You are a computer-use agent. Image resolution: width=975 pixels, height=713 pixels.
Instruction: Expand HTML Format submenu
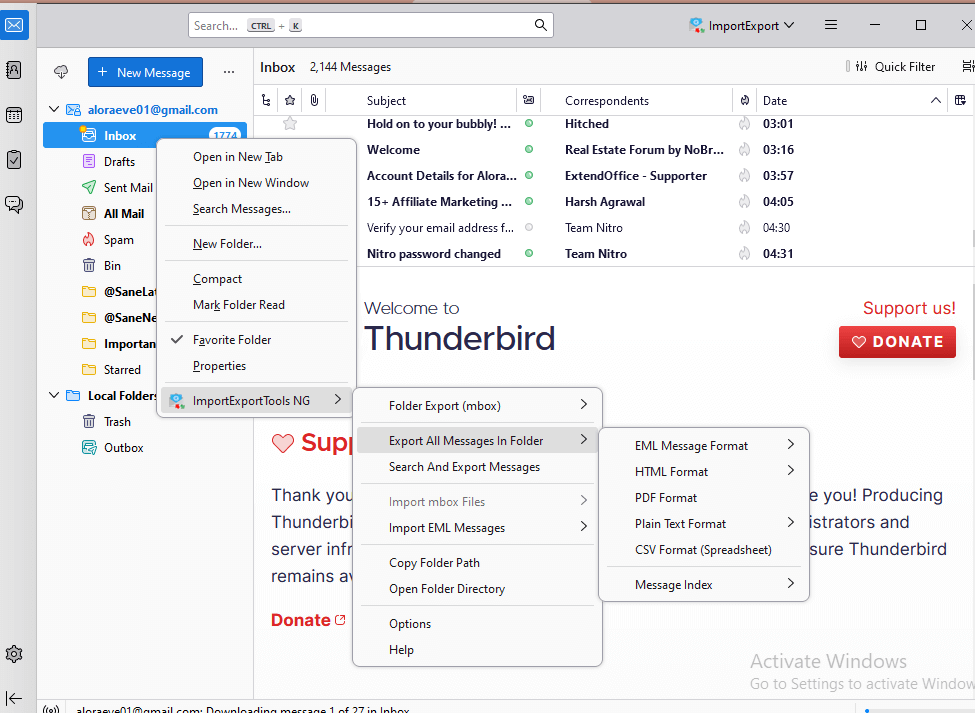704,471
